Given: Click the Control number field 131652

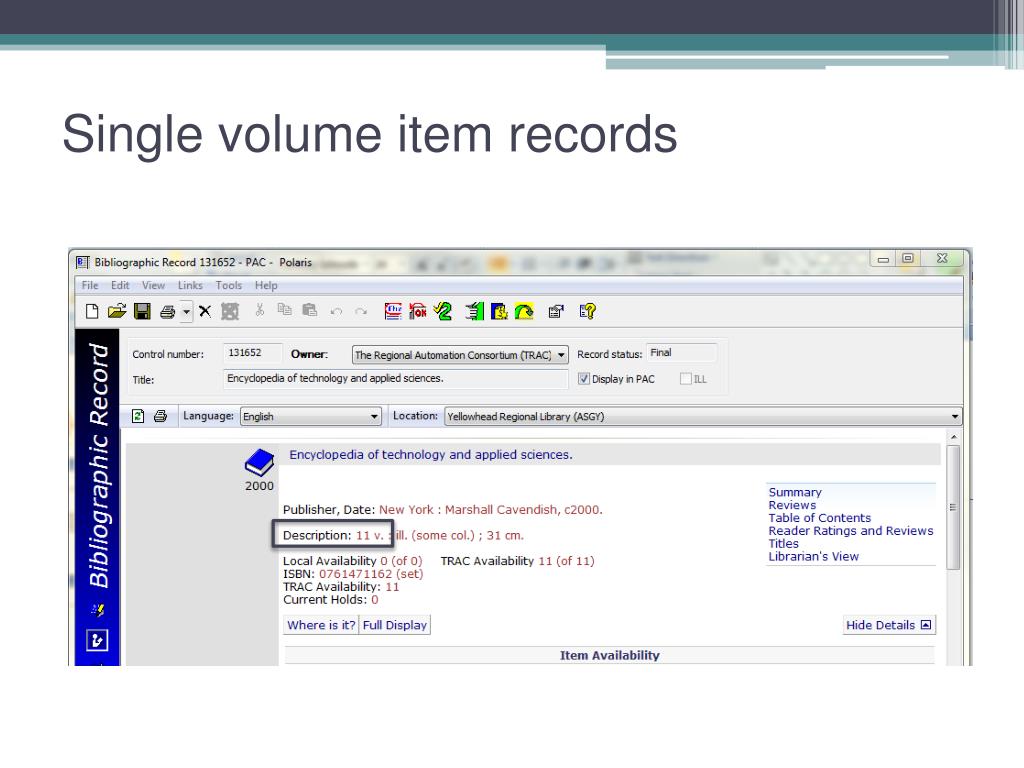Looking at the screenshot, I should tap(253, 353).
